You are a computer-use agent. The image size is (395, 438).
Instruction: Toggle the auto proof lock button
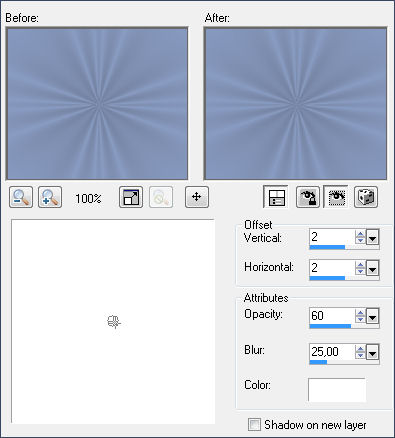click(308, 197)
